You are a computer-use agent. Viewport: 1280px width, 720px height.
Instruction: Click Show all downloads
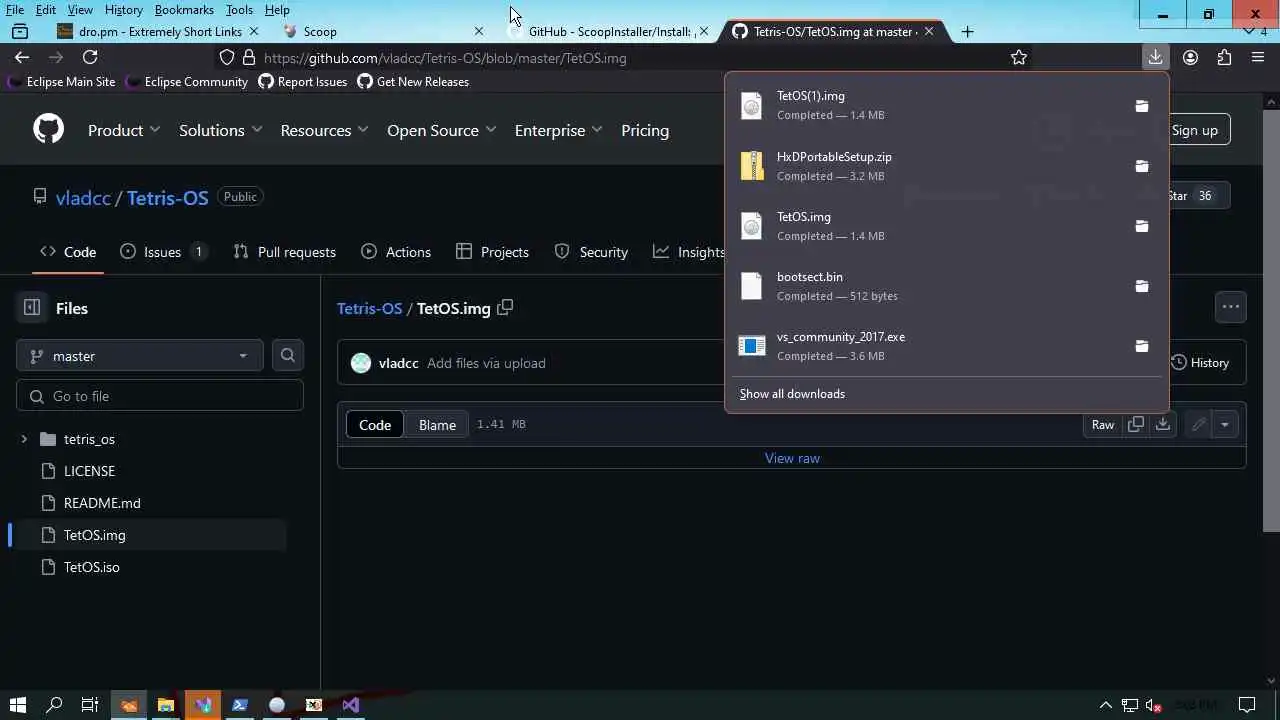click(x=792, y=394)
